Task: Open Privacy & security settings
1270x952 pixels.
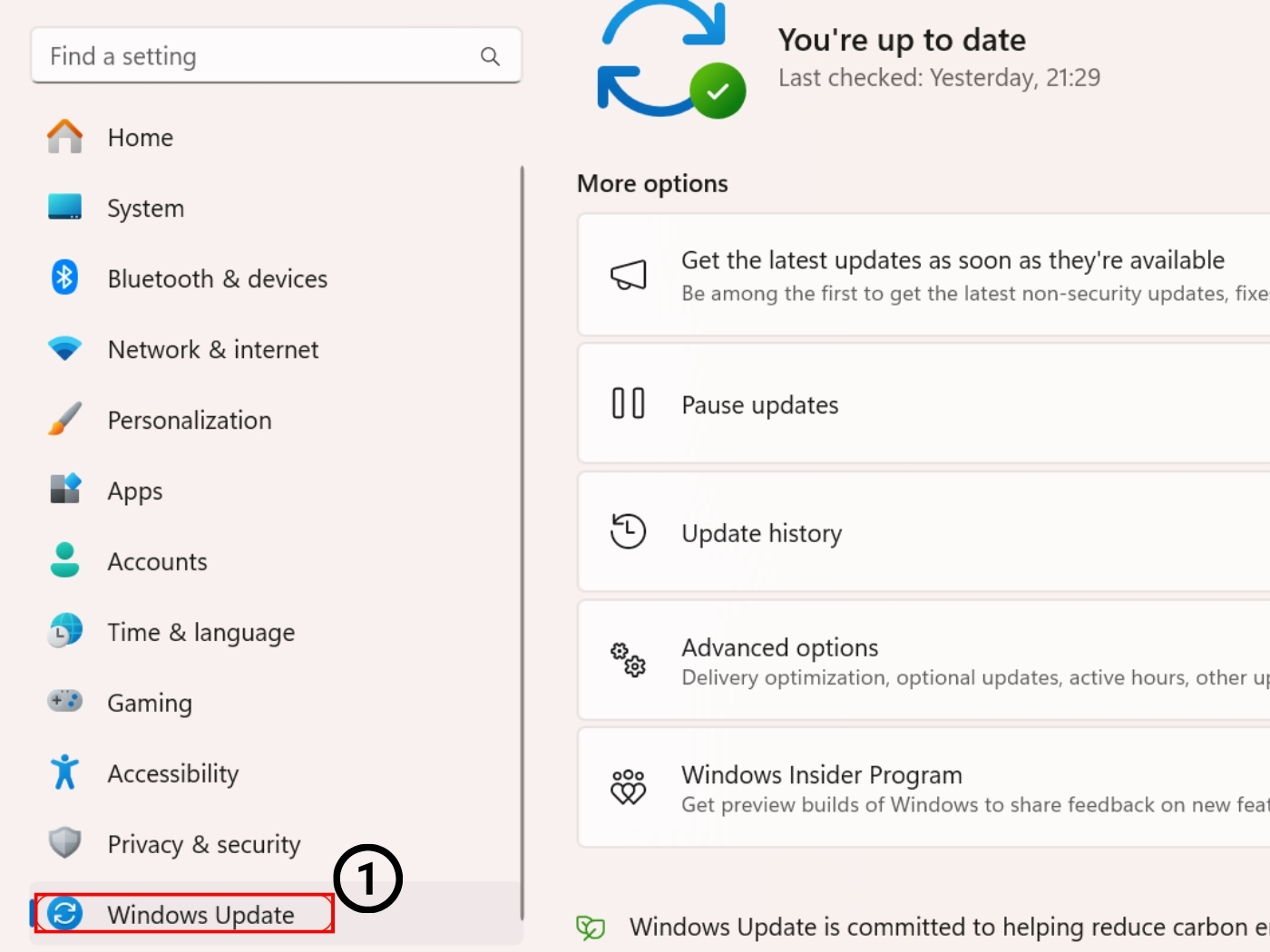Action: tap(276, 844)
